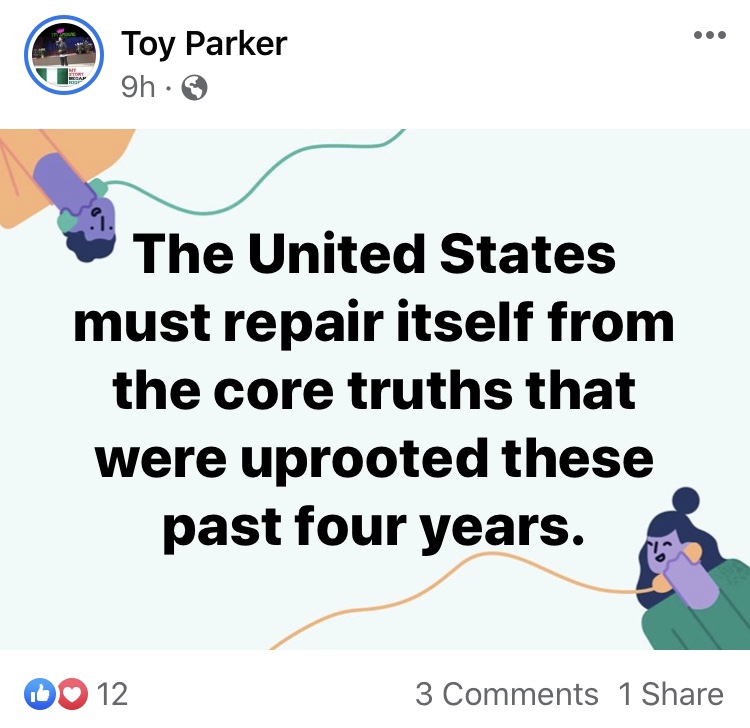Click the 'the core truths that' text
Screen dimensions: 750x728
click(x=374, y=390)
